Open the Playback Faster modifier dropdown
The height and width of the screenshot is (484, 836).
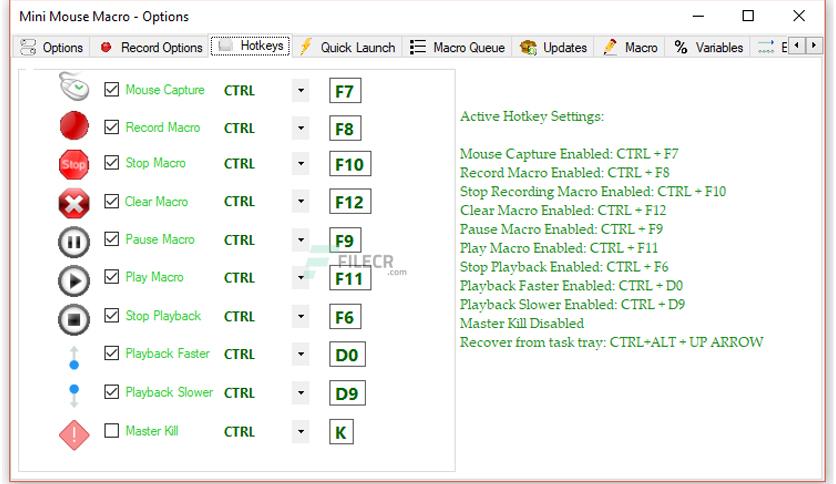tap(301, 354)
